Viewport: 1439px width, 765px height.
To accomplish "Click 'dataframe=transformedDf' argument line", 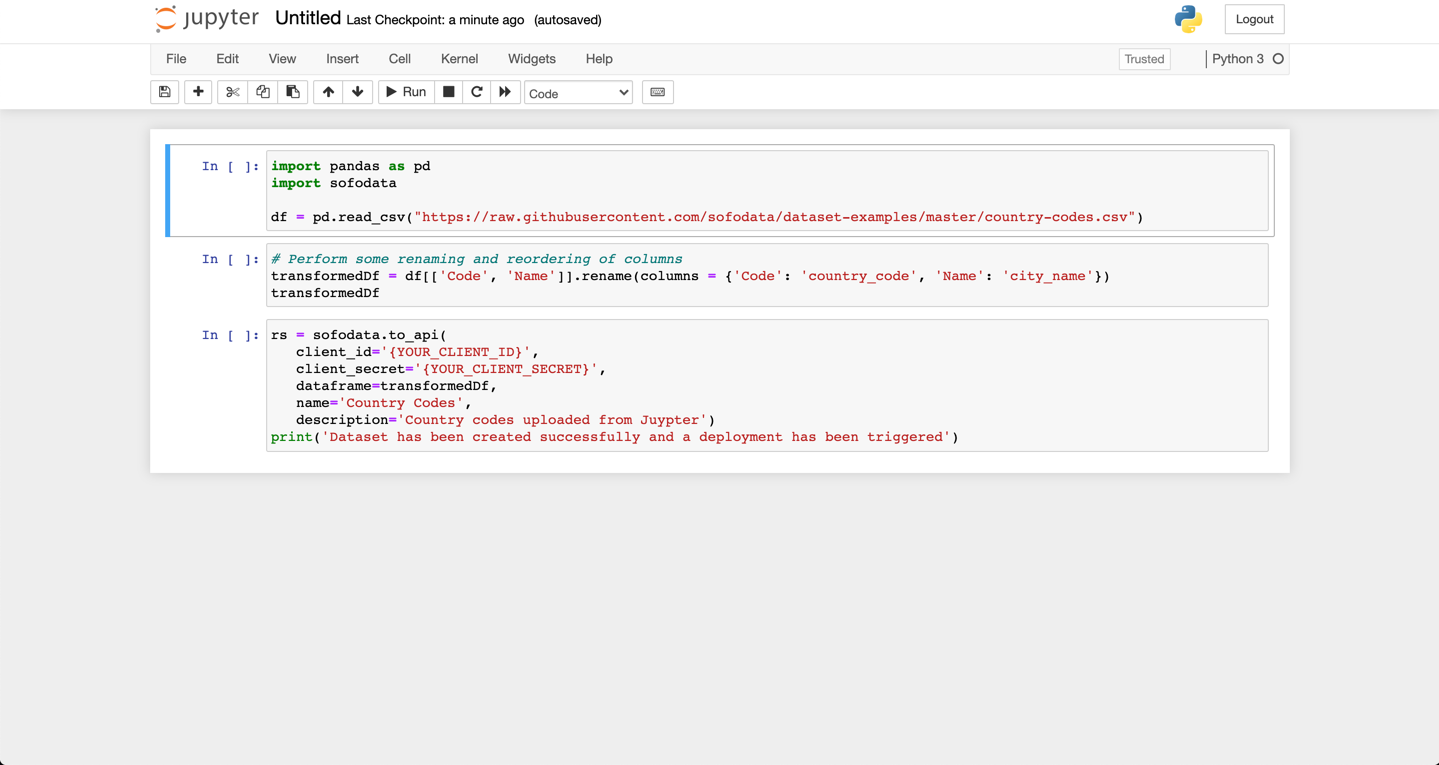I will [396, 386].
